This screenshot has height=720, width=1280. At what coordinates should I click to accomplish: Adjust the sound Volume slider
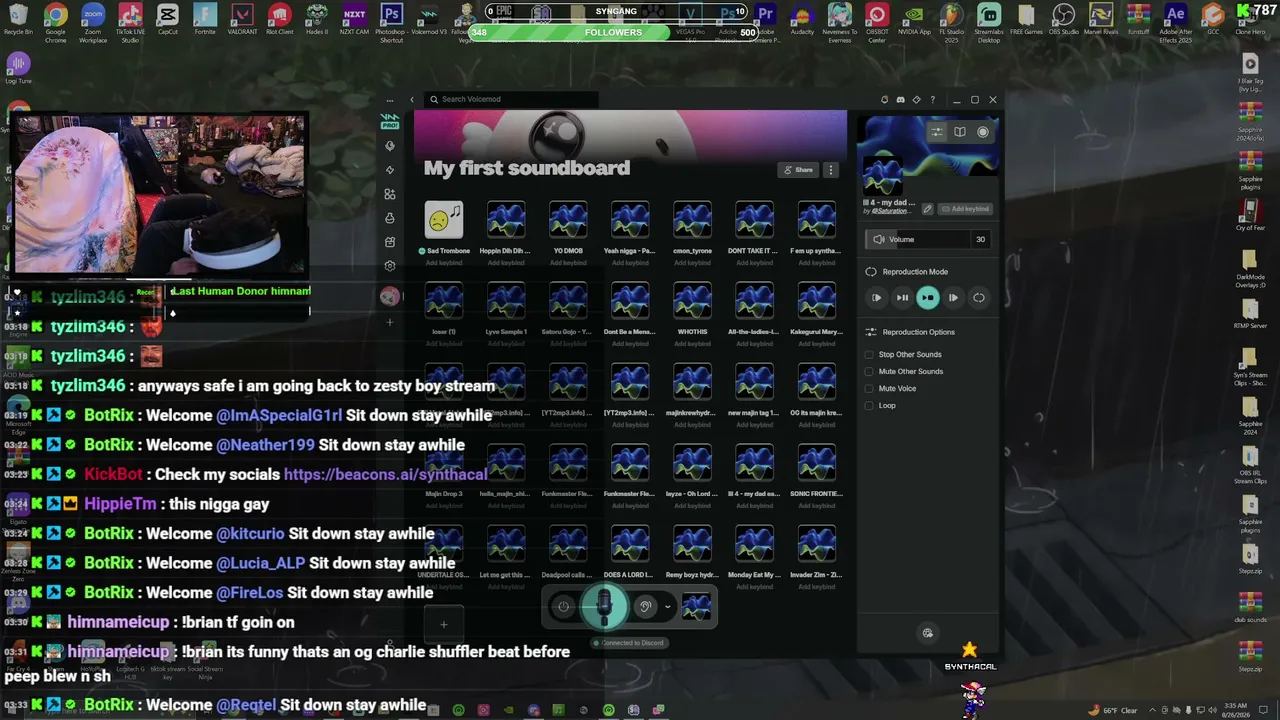[928, 239]
